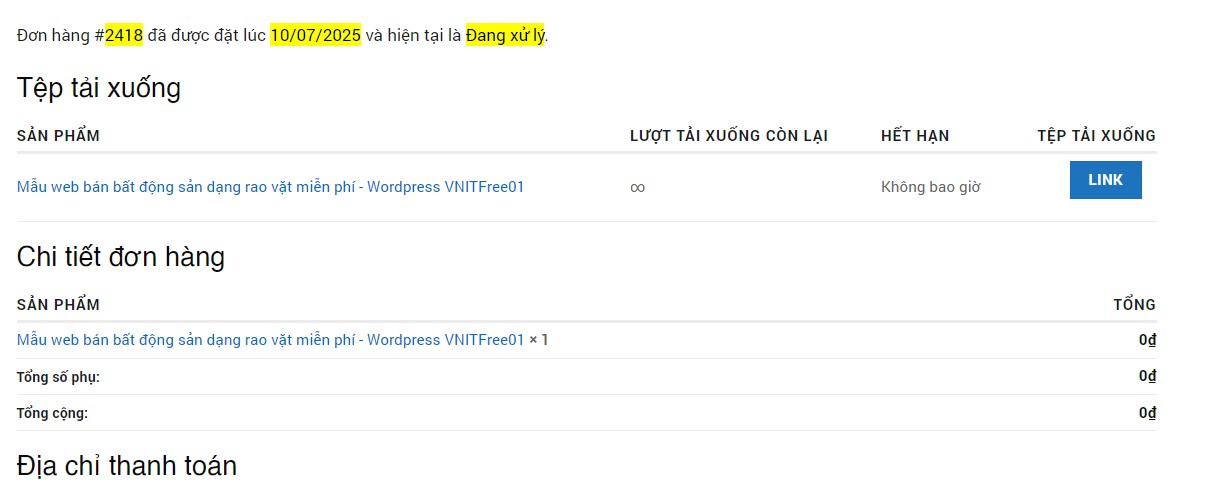This screenshot has width=1222, height=487.
Task: Click the Hết hạn column header
Action: point(914,136)
